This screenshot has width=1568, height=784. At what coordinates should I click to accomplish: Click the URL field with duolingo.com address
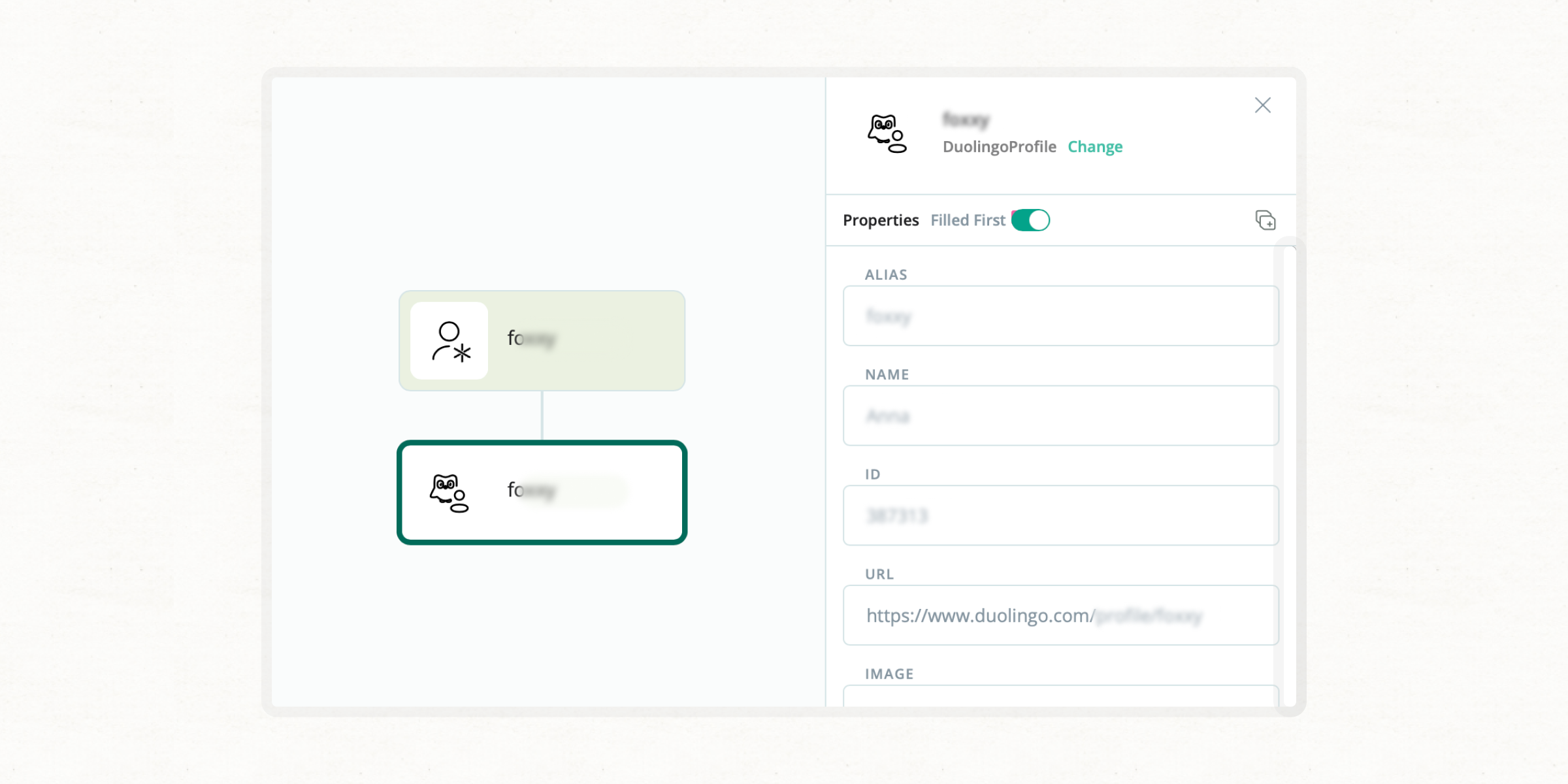coord(1060,615)
